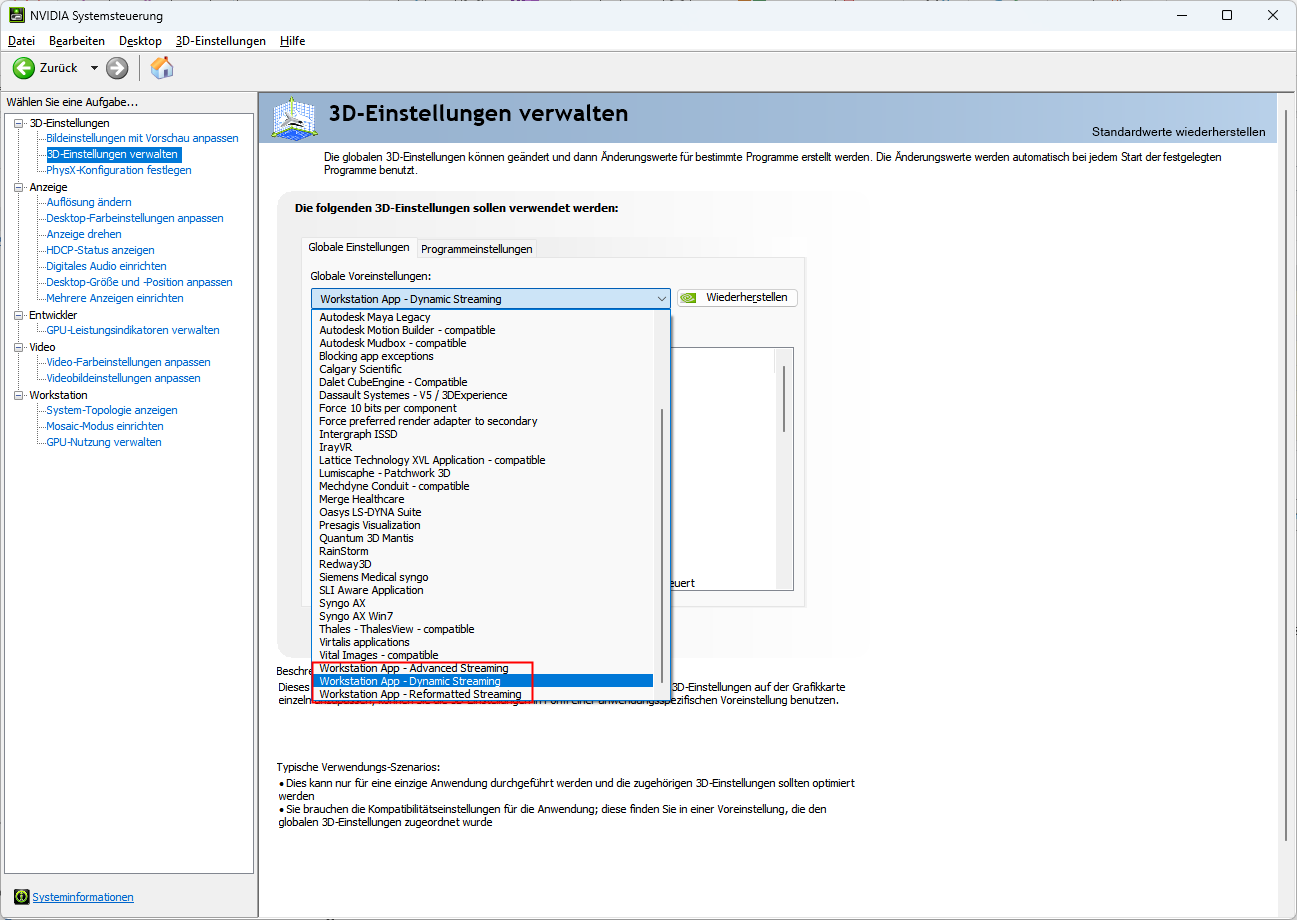Select Blocking app exceptions preset
This screenshot has width=1297, height=920.
tap(482, 356)
